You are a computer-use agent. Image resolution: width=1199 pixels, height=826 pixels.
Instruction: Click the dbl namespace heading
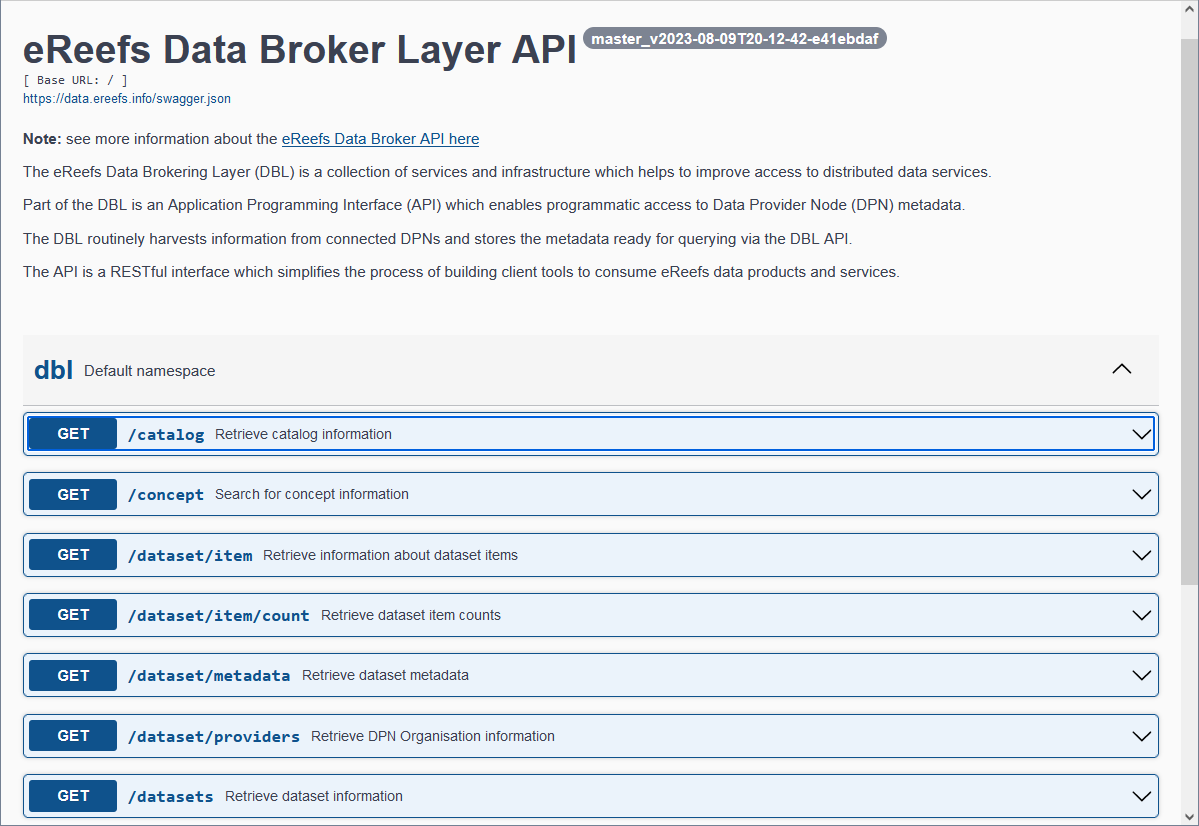pos(54,370)
